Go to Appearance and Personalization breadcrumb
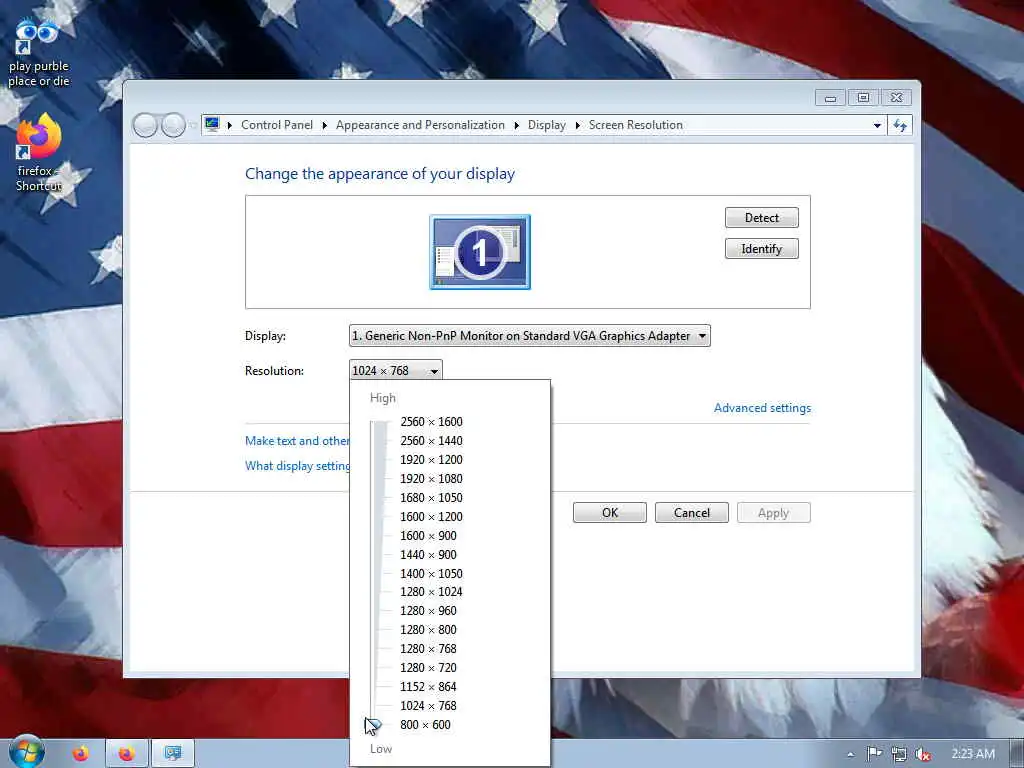Screen dimensions: 1024x768 point(420,125)
